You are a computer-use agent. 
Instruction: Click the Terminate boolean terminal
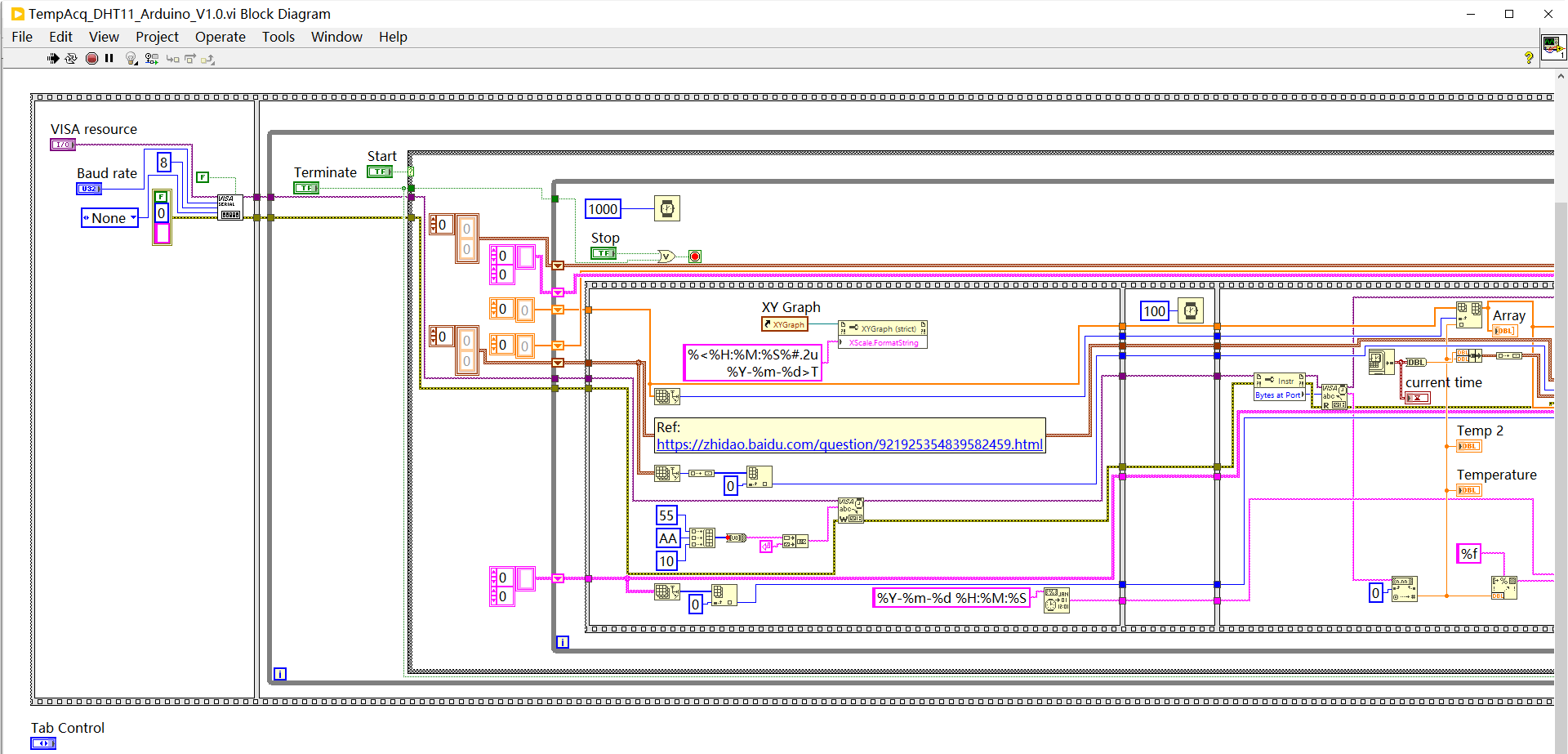(x=306, y=188)
